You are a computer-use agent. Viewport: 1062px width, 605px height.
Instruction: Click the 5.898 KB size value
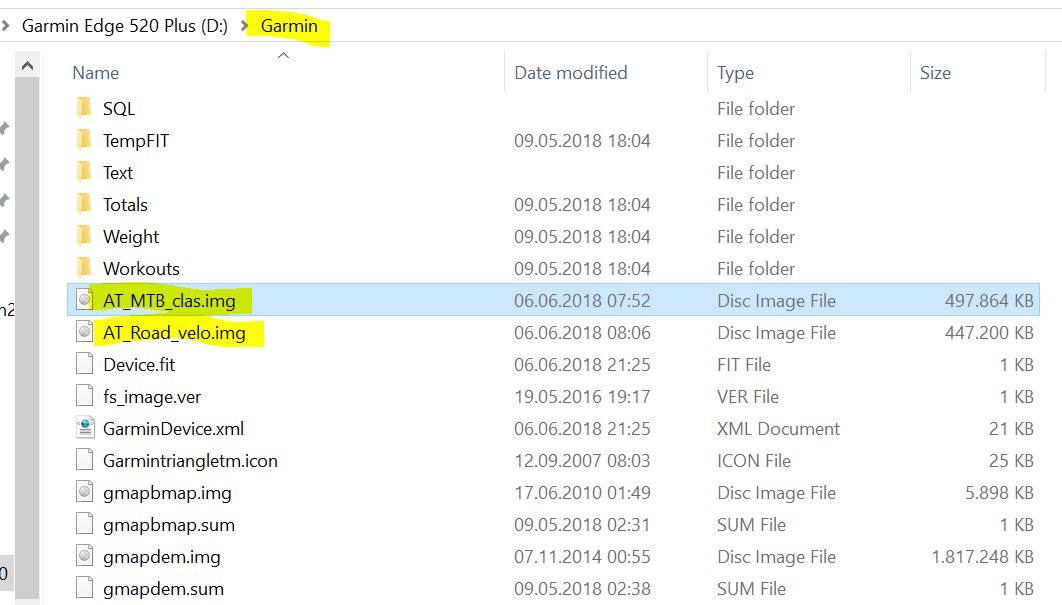pos(999,493)
